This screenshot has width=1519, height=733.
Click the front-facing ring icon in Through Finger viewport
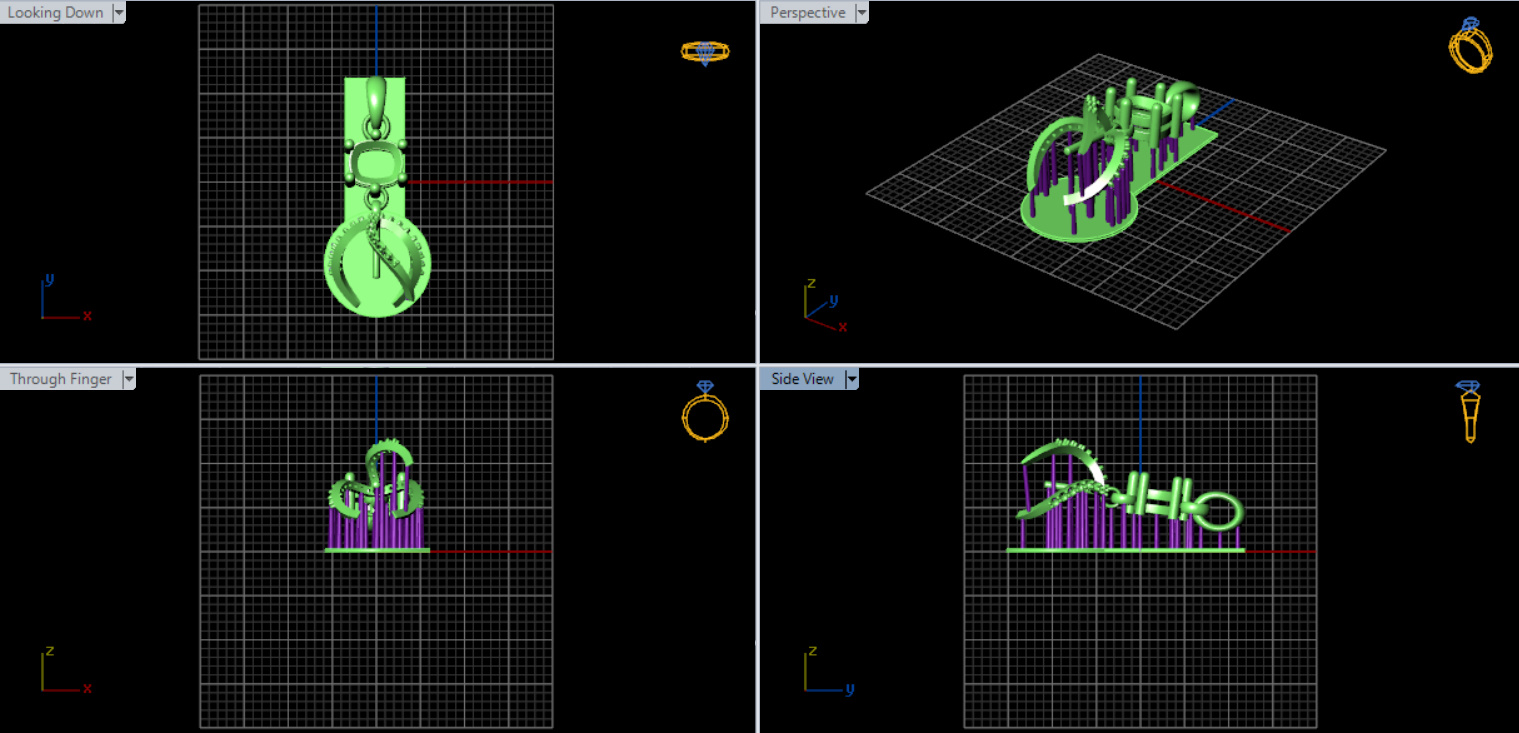(705, 411)
